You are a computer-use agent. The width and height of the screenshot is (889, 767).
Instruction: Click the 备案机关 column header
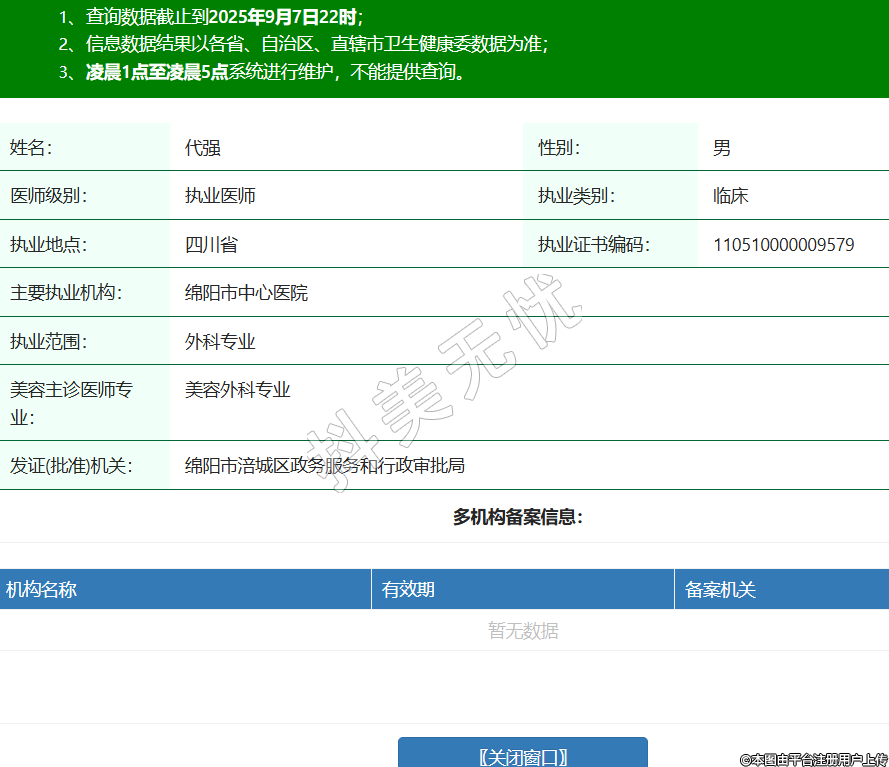720,590
